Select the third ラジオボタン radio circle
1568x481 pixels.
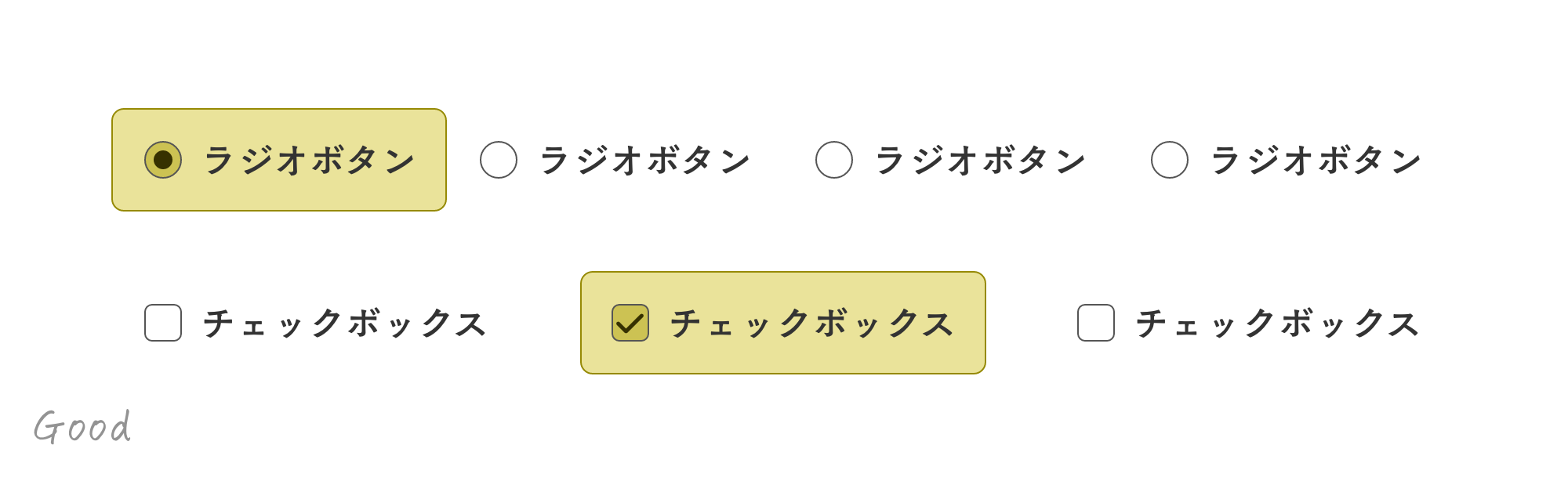coord(834,160)
